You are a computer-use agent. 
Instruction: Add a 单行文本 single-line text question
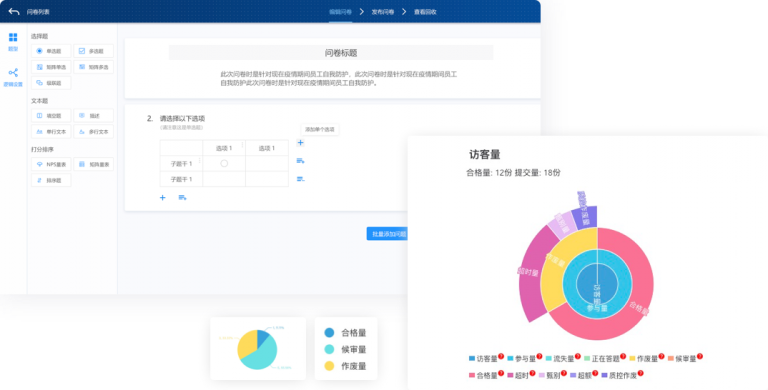point(51,131)
